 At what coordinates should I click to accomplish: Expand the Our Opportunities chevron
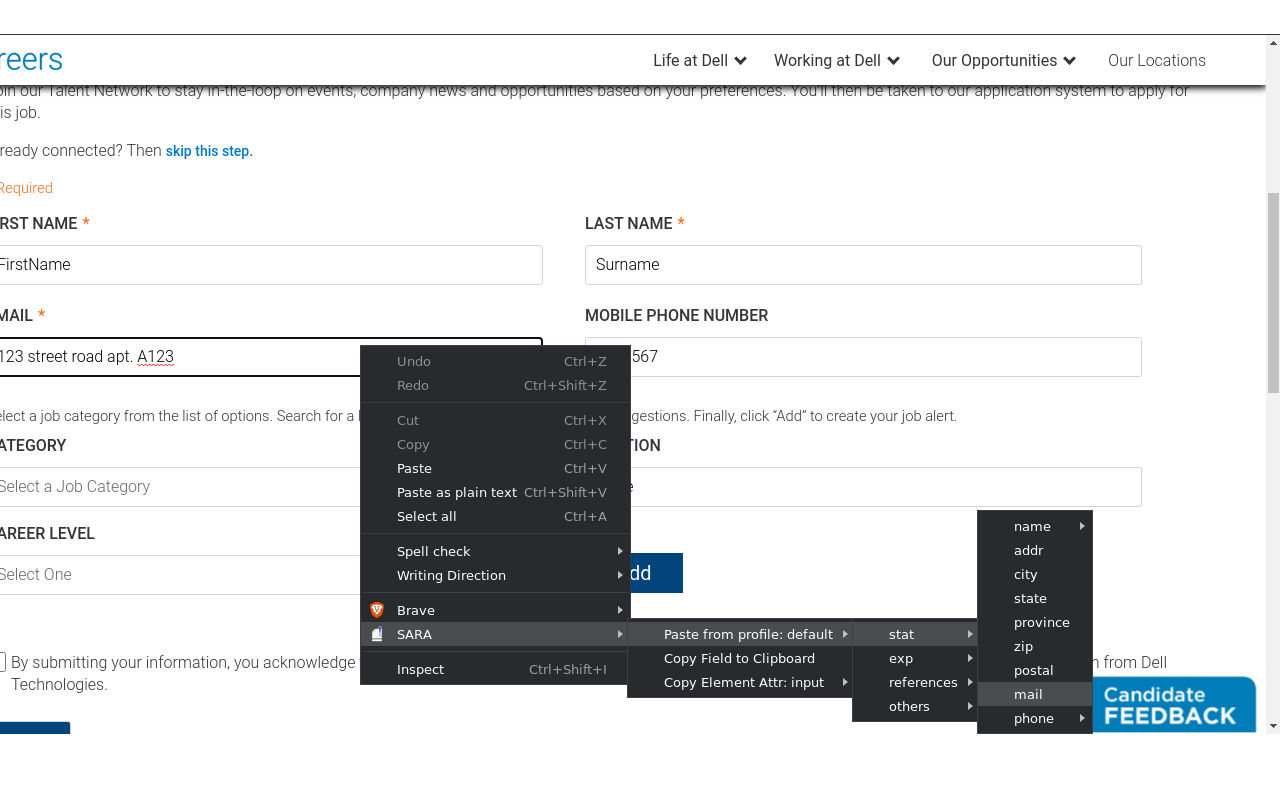point(1070,61)
